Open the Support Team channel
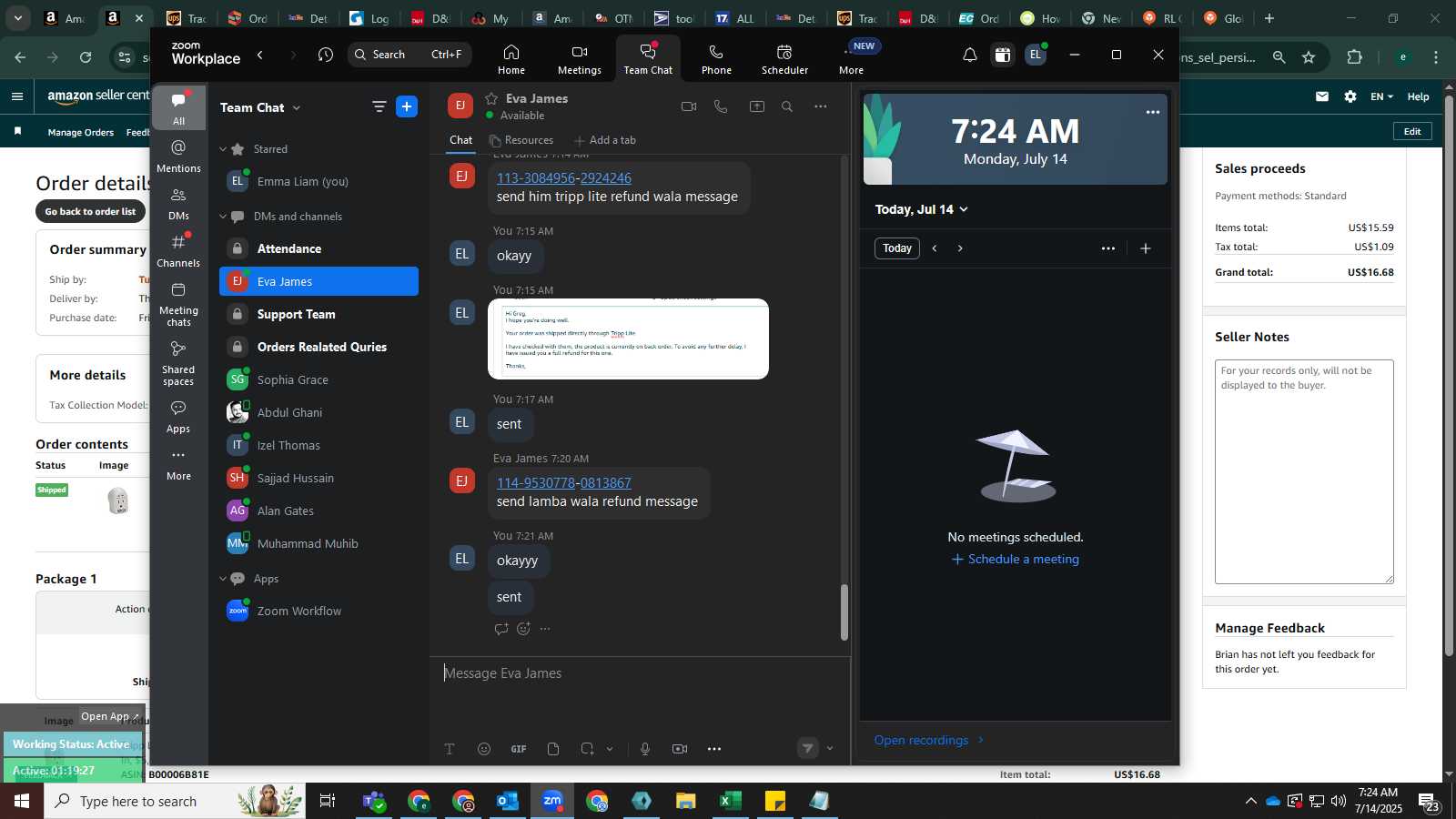Viewport: 1456px width, 819px height. (318, 314)
